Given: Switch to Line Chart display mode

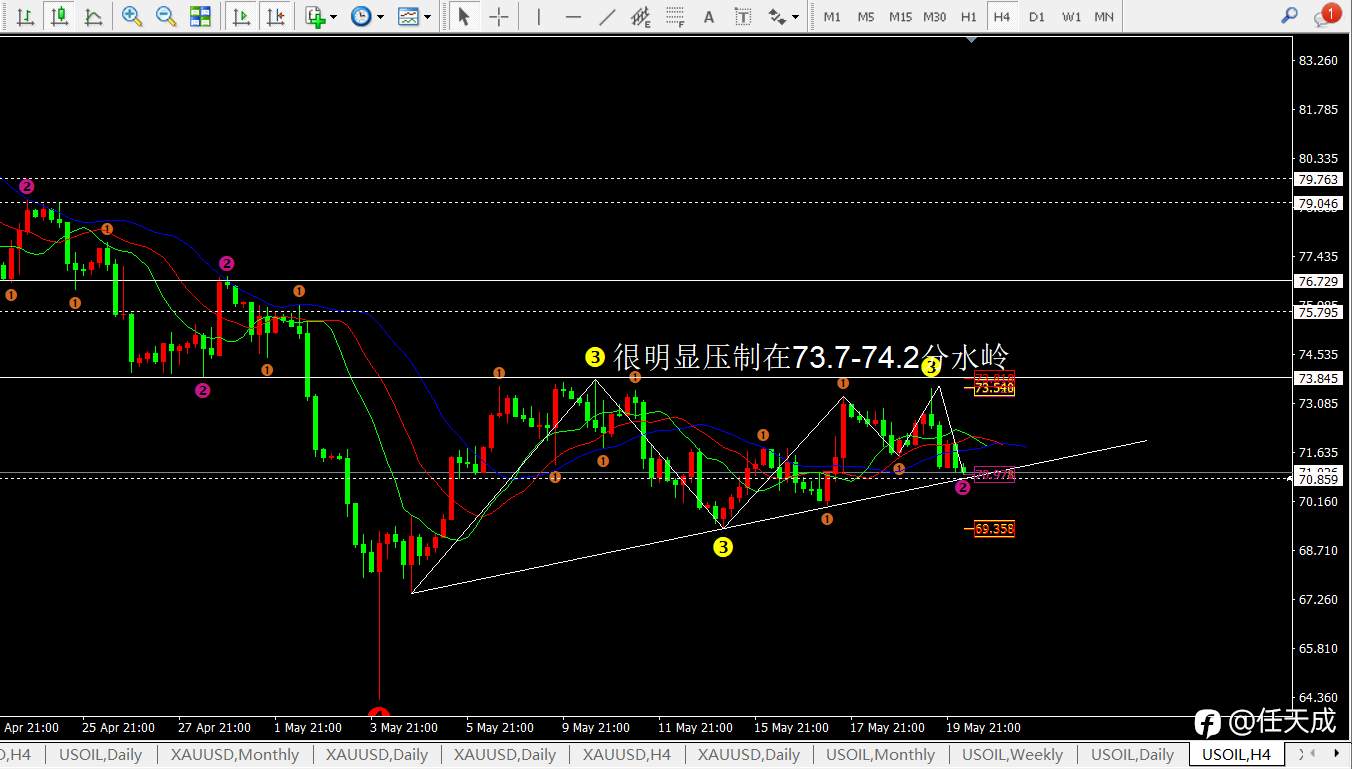Looking at the screenshot, I should (x=93, y=16).
